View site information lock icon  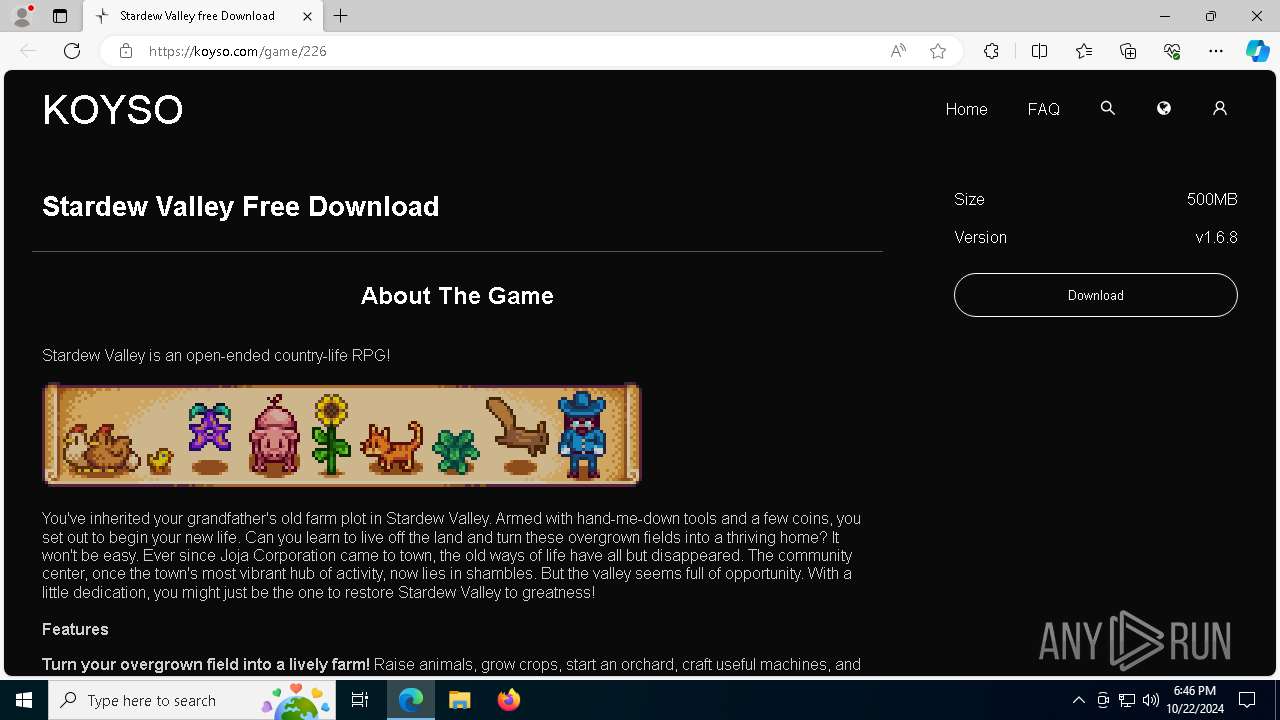(x=125, y=51)
